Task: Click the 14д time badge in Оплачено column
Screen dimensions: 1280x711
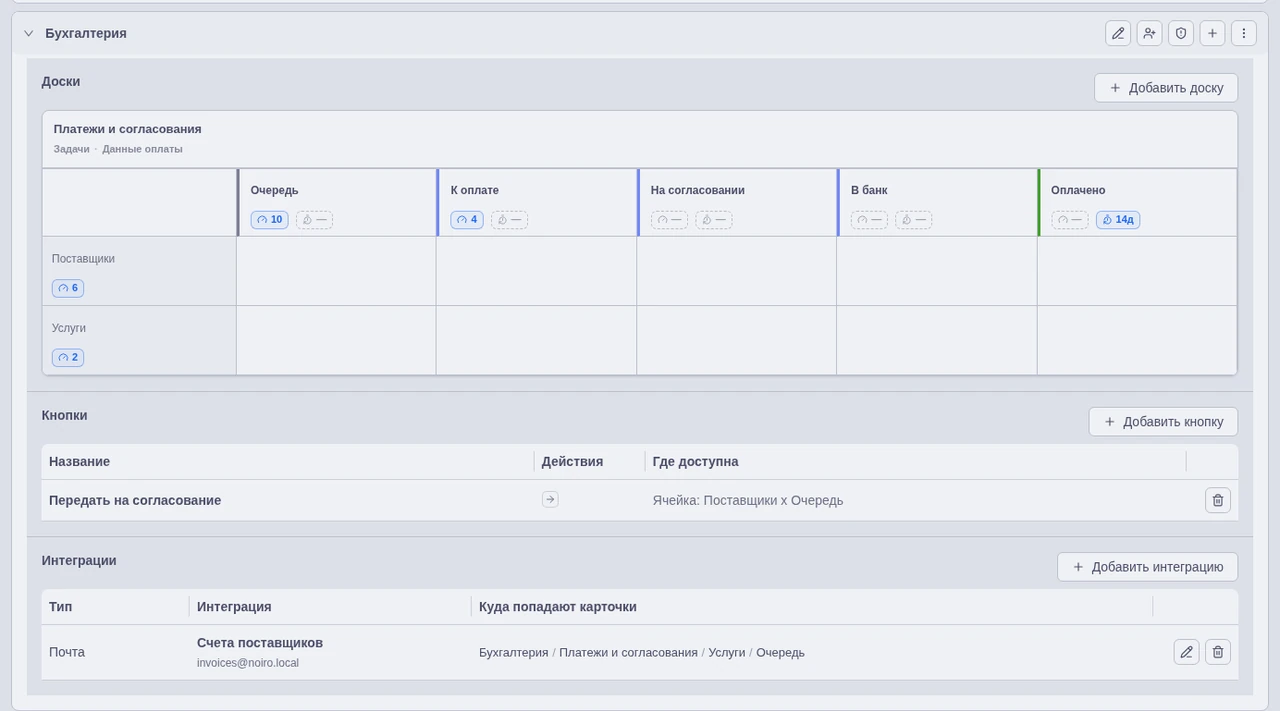Action: pos(1118,220)
